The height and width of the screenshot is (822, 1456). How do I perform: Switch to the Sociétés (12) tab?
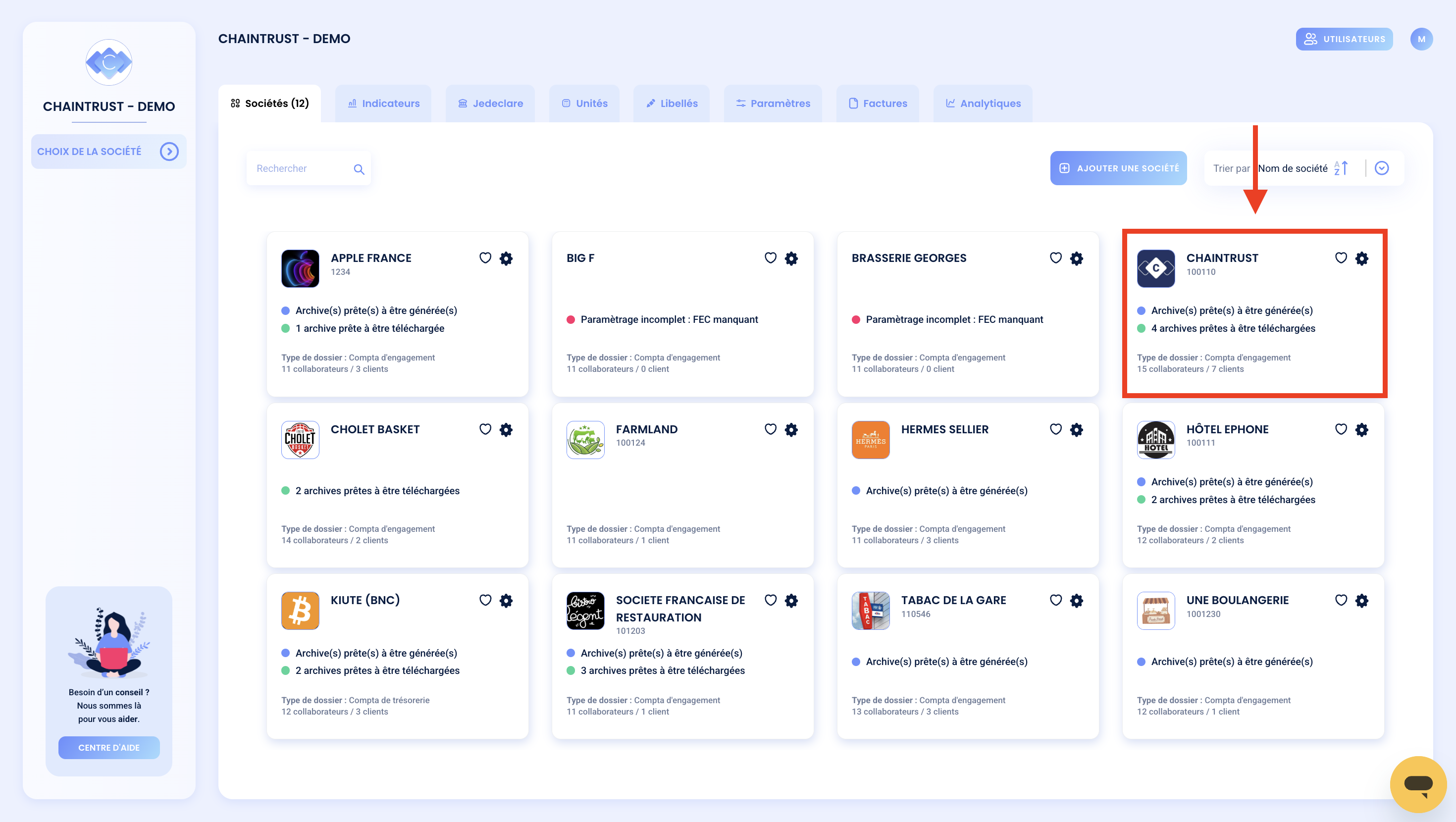[269, 103]
